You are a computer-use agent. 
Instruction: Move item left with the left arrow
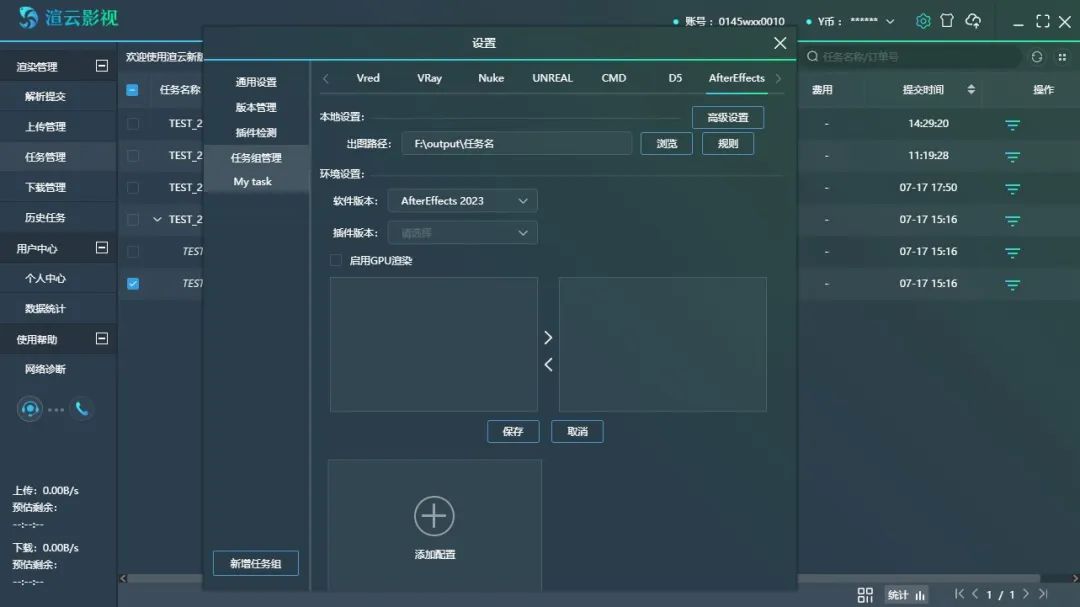tap(548, 364)
